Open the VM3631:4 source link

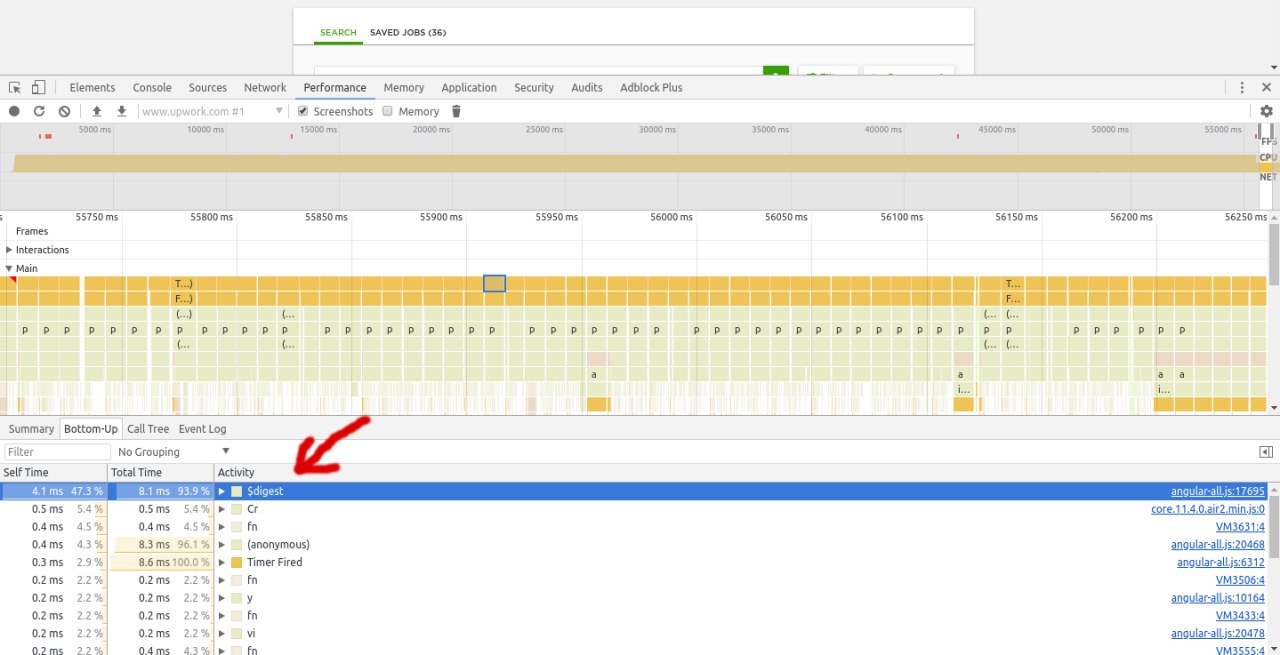click(x=1240, y=527)
